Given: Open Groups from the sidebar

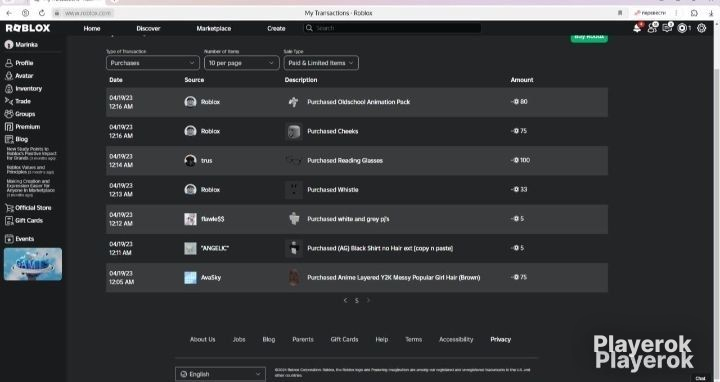Looking at the screenshot, I should (x=25, y=114).
